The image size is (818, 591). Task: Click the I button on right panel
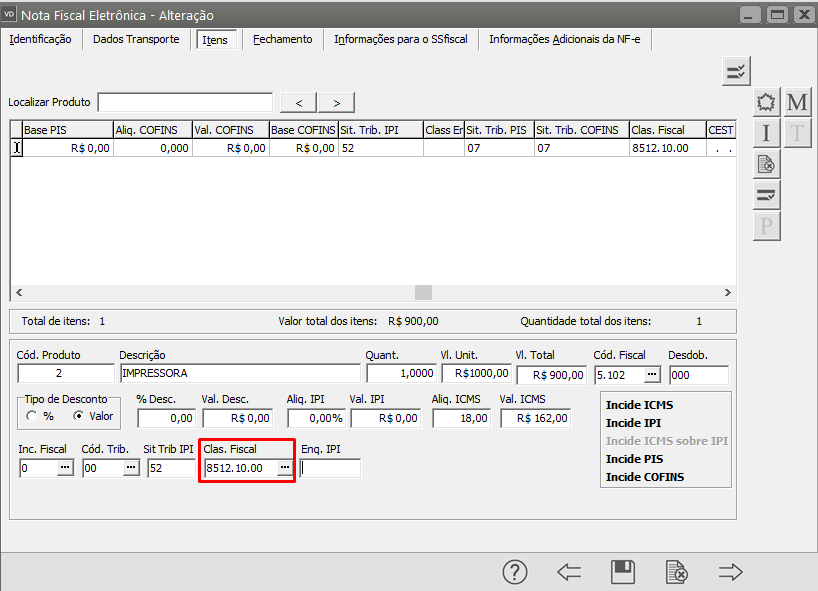pos(766,133)
